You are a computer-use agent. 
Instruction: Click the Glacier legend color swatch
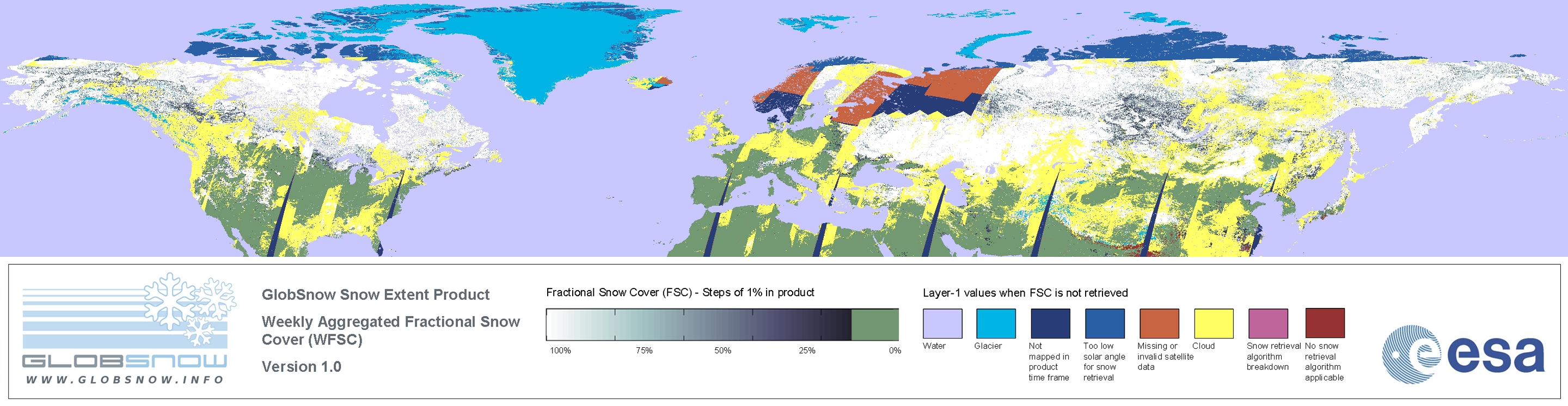tap(996, 323)
